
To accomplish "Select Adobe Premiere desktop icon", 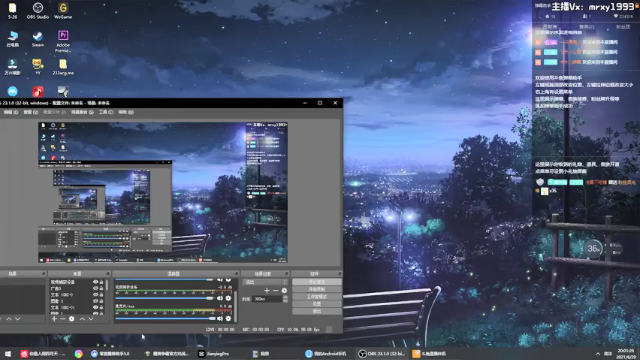I will tap(63, 42).
